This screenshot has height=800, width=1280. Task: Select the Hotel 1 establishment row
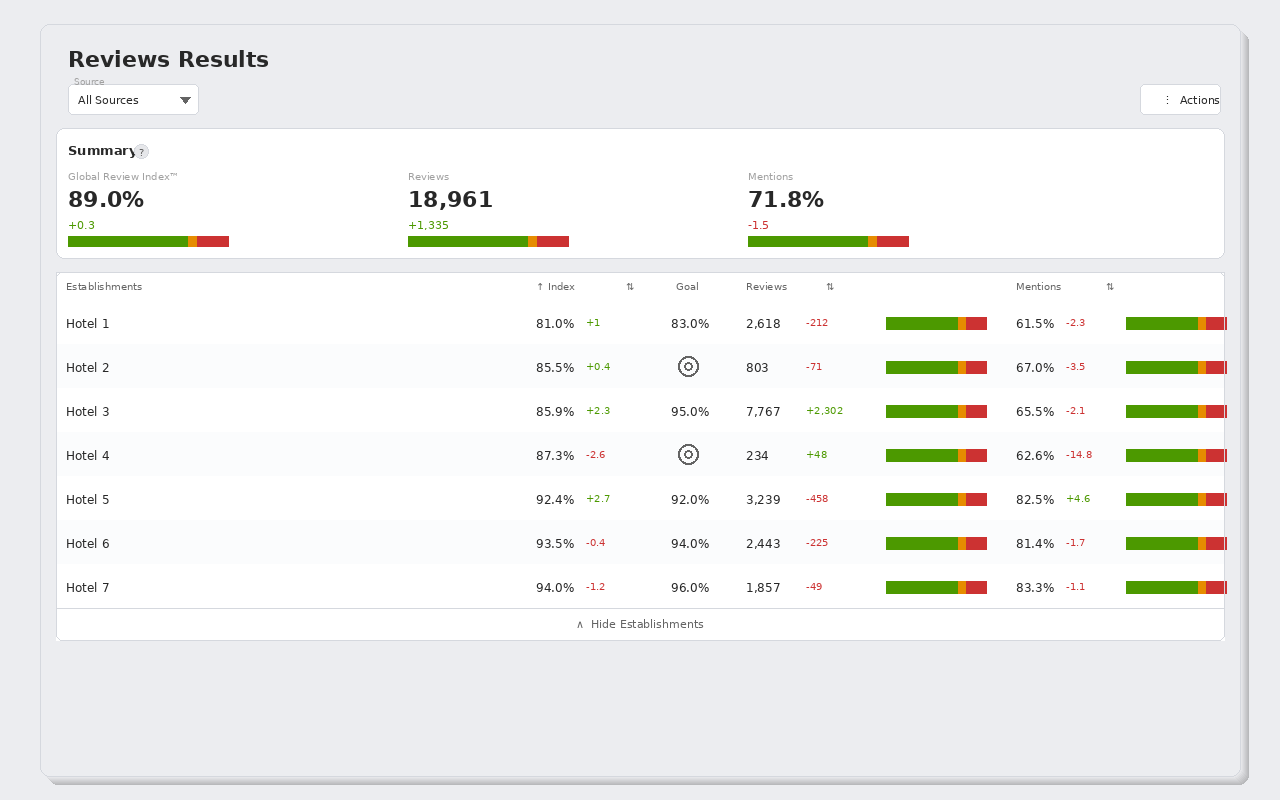[x=640, y=324]
